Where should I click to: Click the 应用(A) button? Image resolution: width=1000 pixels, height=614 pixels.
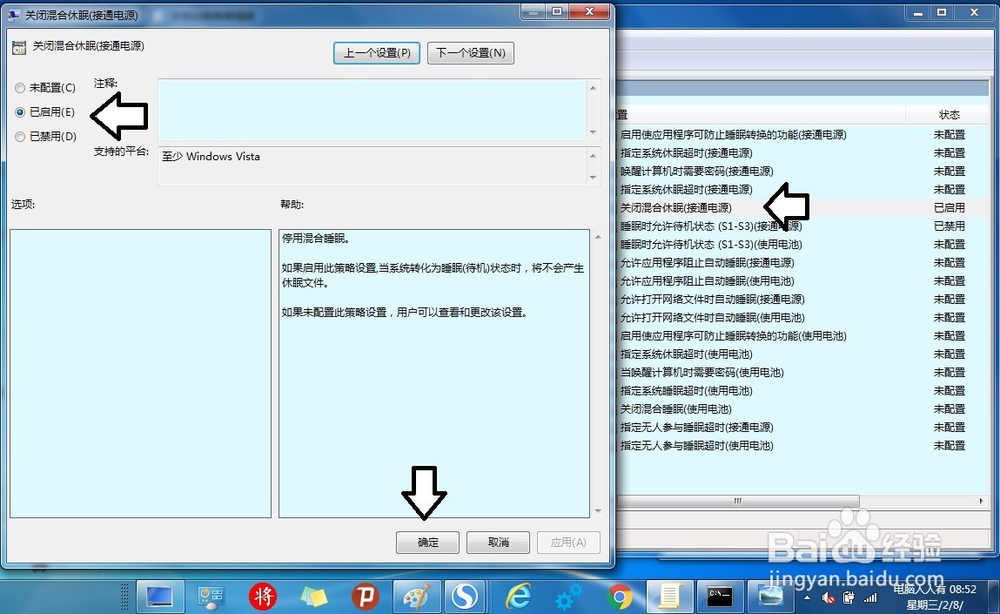[568, 542]
